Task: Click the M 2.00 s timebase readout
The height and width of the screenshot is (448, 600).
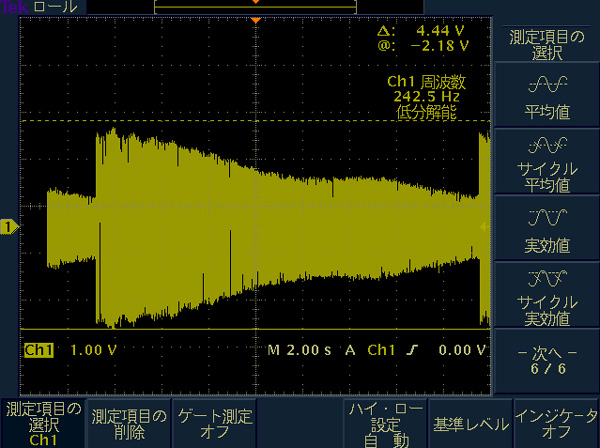Action: coord(300,351)
